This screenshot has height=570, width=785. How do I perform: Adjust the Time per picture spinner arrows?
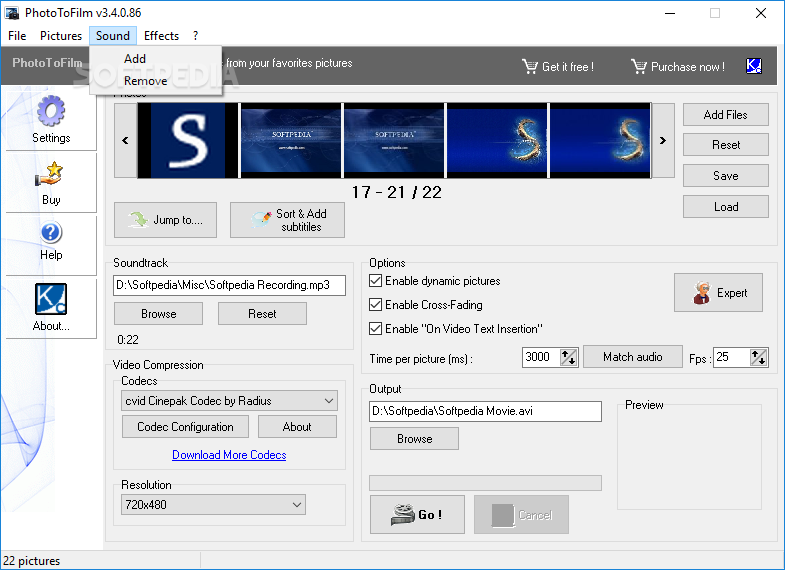[568, 357]
